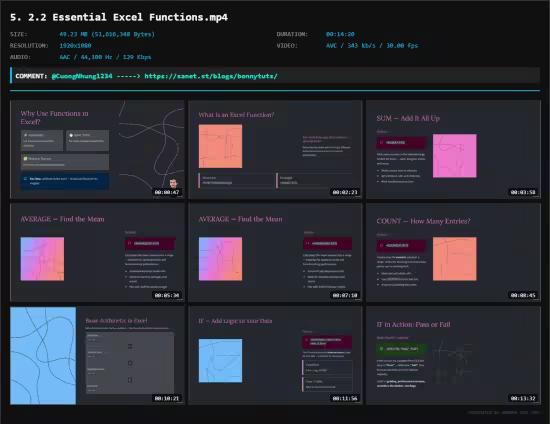
Task: Click the orange square in the Excel Function slide
Action: point(220,146)
